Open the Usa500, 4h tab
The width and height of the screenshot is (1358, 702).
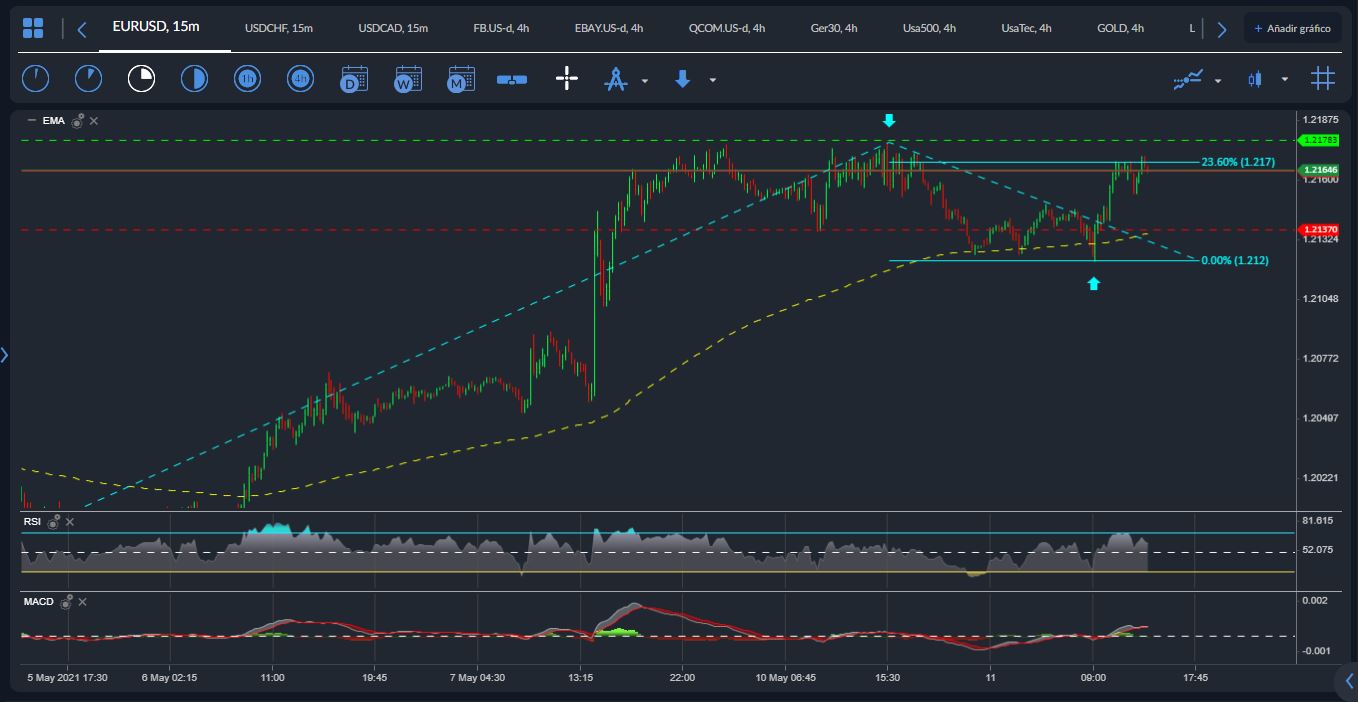click(x=929, y=28)
